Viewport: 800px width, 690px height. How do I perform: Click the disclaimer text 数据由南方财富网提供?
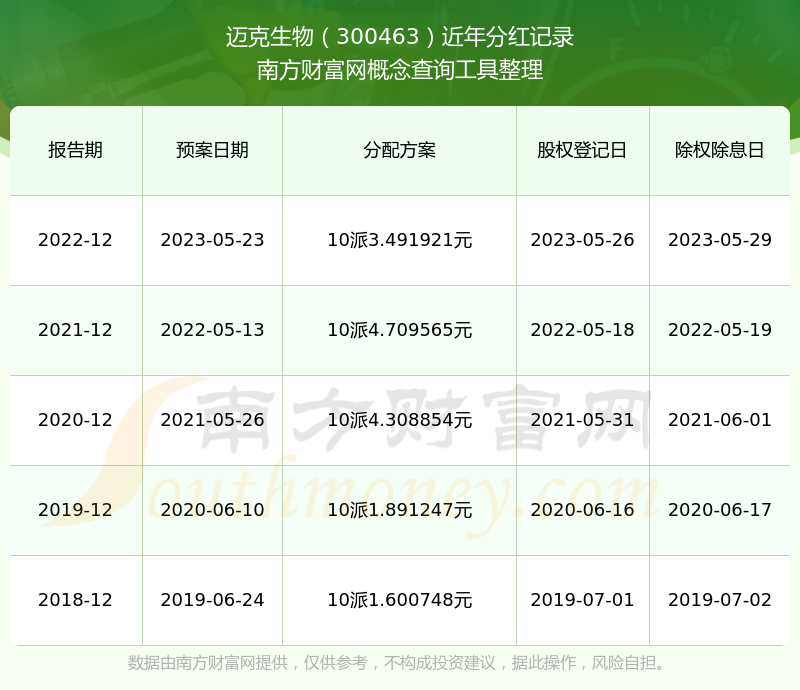pyautogui.click(x=208, y=663)
